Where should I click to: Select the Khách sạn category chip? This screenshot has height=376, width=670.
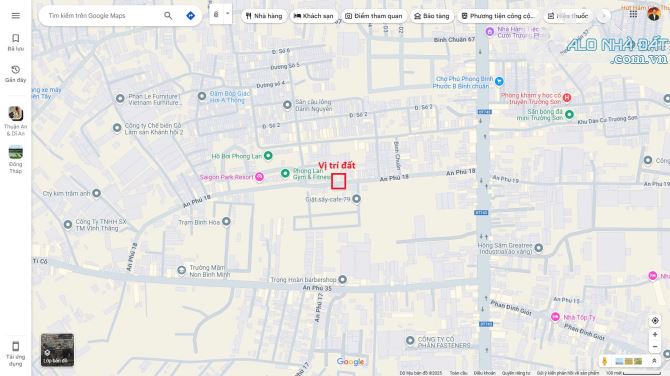coord(314,16)
